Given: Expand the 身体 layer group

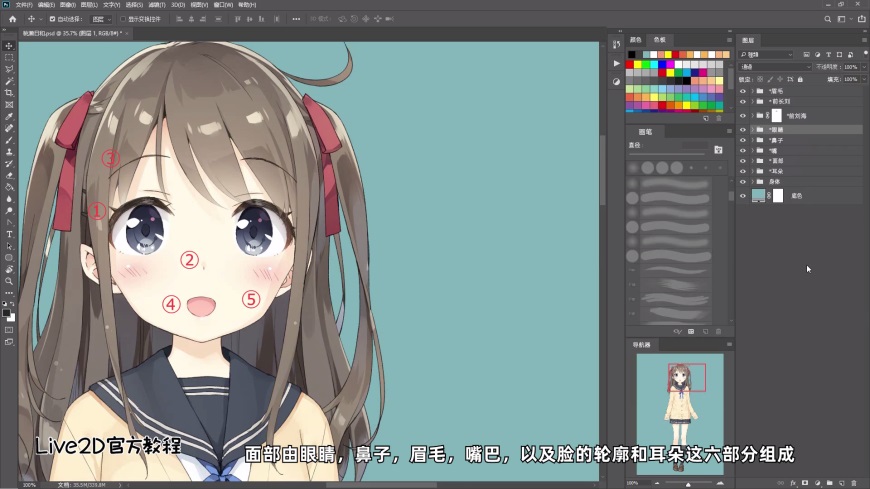Looking at the screenshot, I should (x=752, y=182).
